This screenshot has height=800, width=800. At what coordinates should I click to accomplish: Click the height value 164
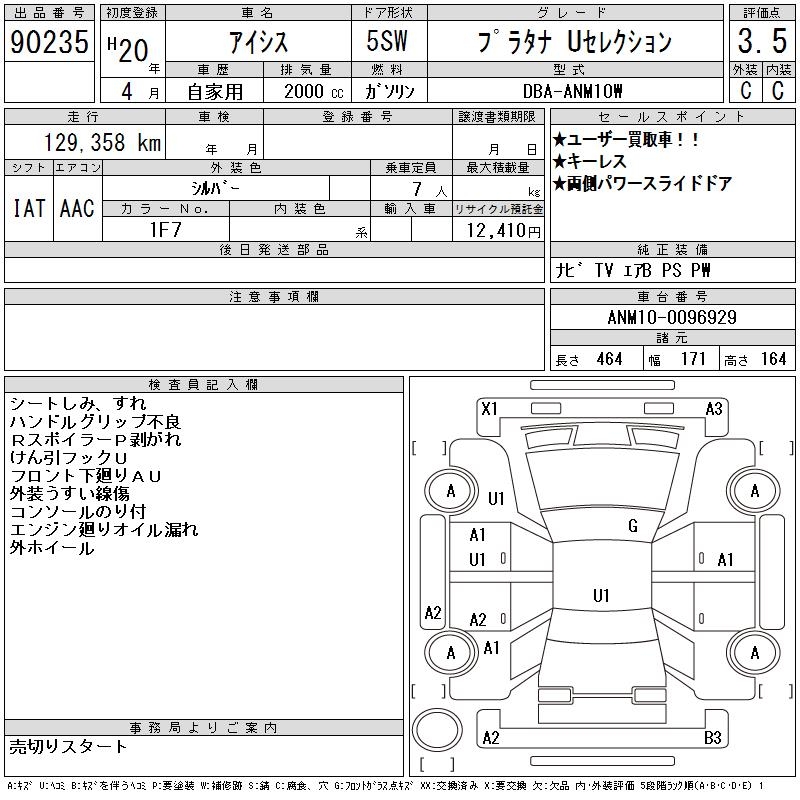click(x=773, y=359)
